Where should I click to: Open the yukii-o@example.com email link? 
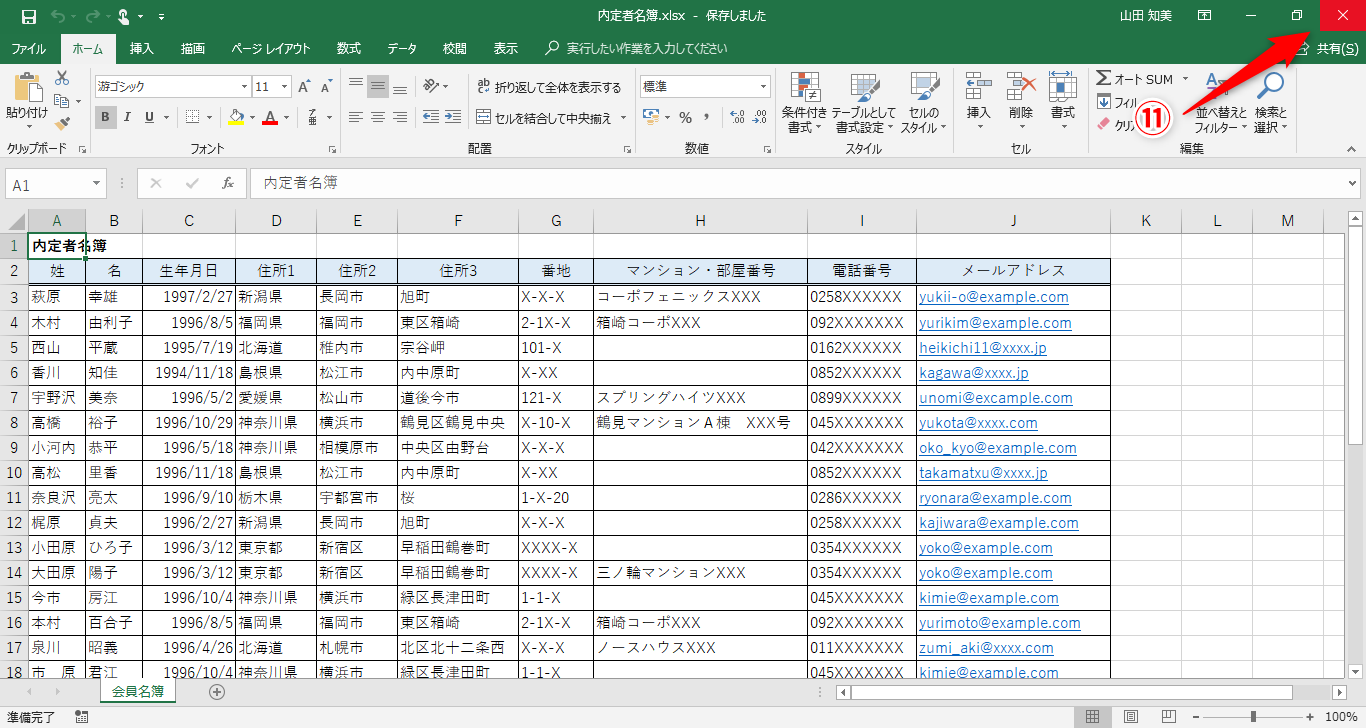(994, 297)
